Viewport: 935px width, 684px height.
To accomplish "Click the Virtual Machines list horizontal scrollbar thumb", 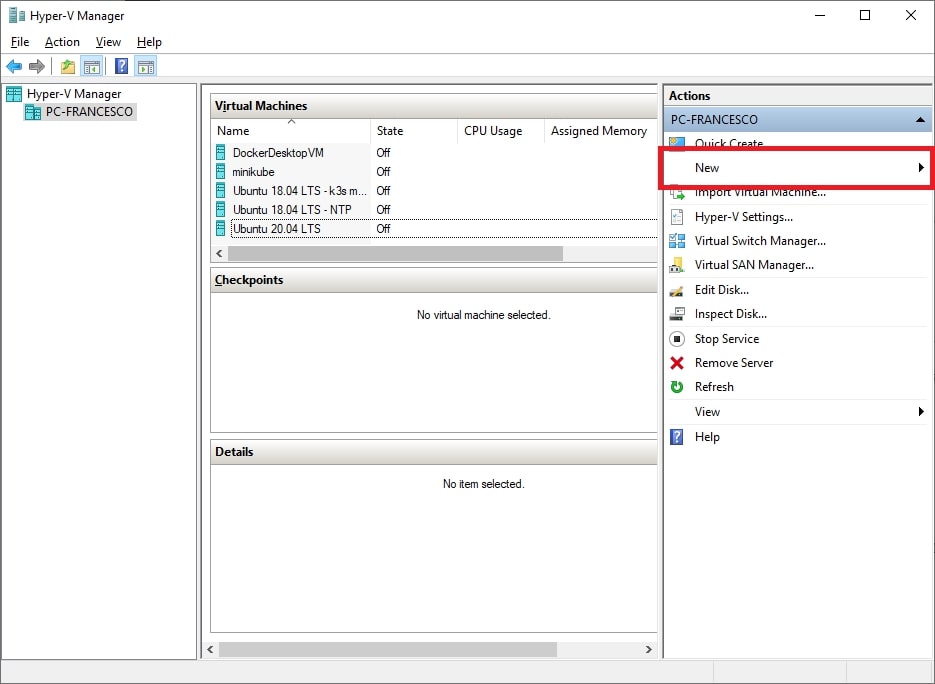I will 395,253.
